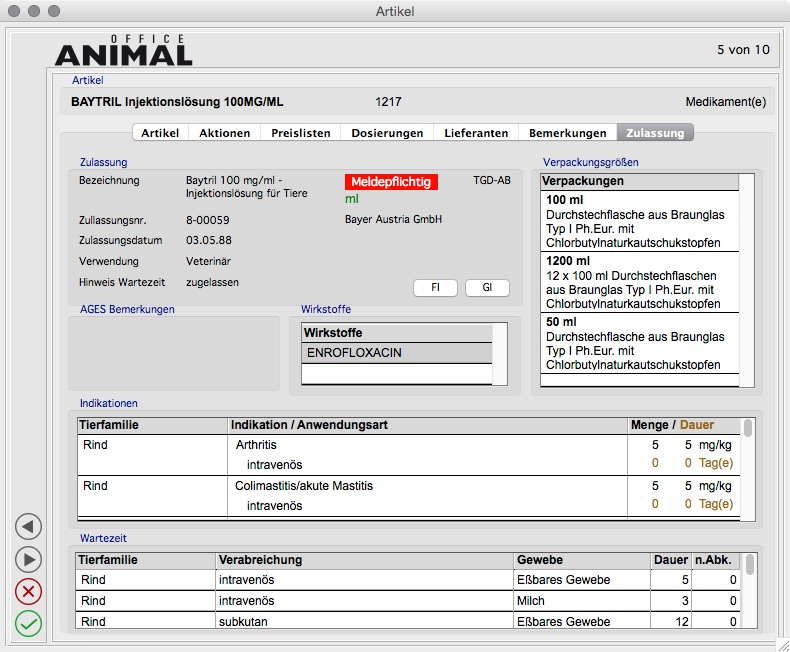Select the Lieferanten tab
Image resolution: width=790 pixels, height=652 pixels.
pyautogui.click(x=476, y=133)
